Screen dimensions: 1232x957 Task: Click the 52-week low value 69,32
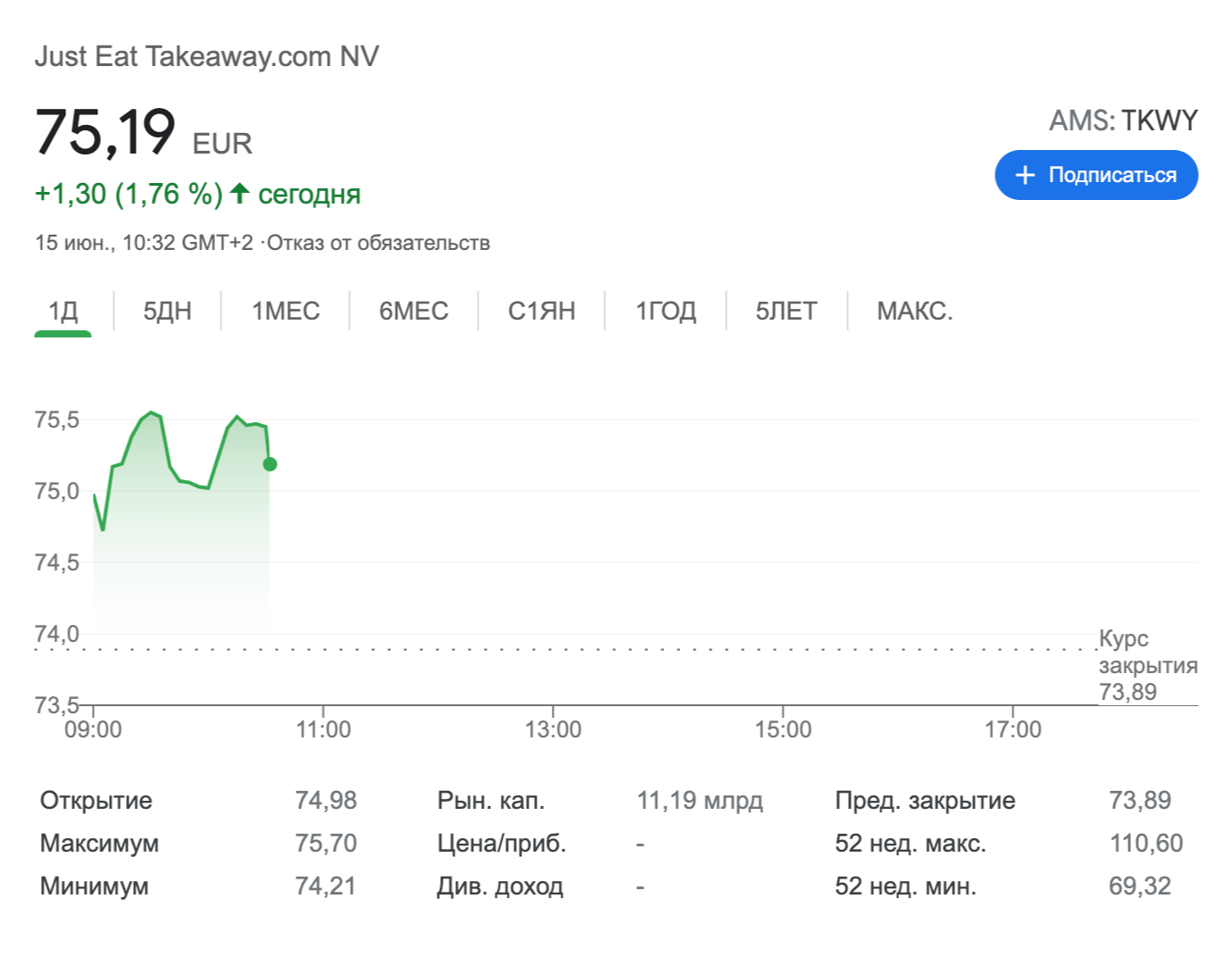click(1140, 886)
